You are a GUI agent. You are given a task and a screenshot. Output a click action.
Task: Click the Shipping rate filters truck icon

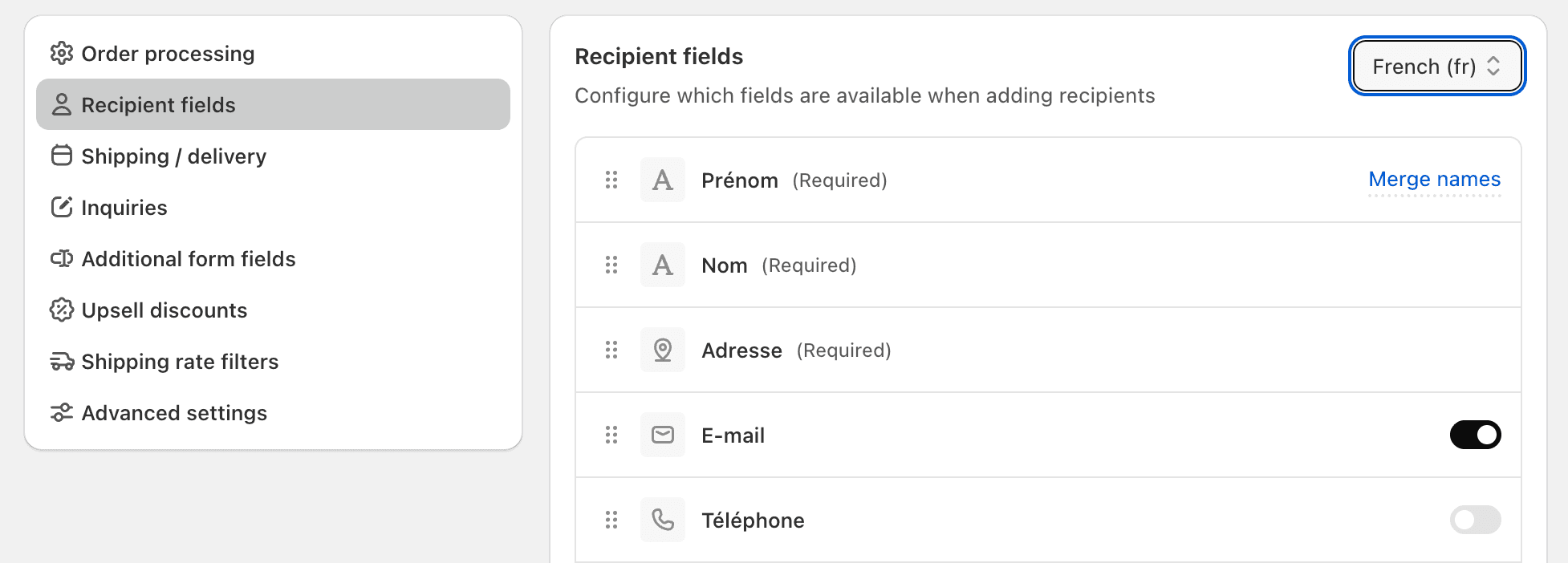tap(62, 362)
